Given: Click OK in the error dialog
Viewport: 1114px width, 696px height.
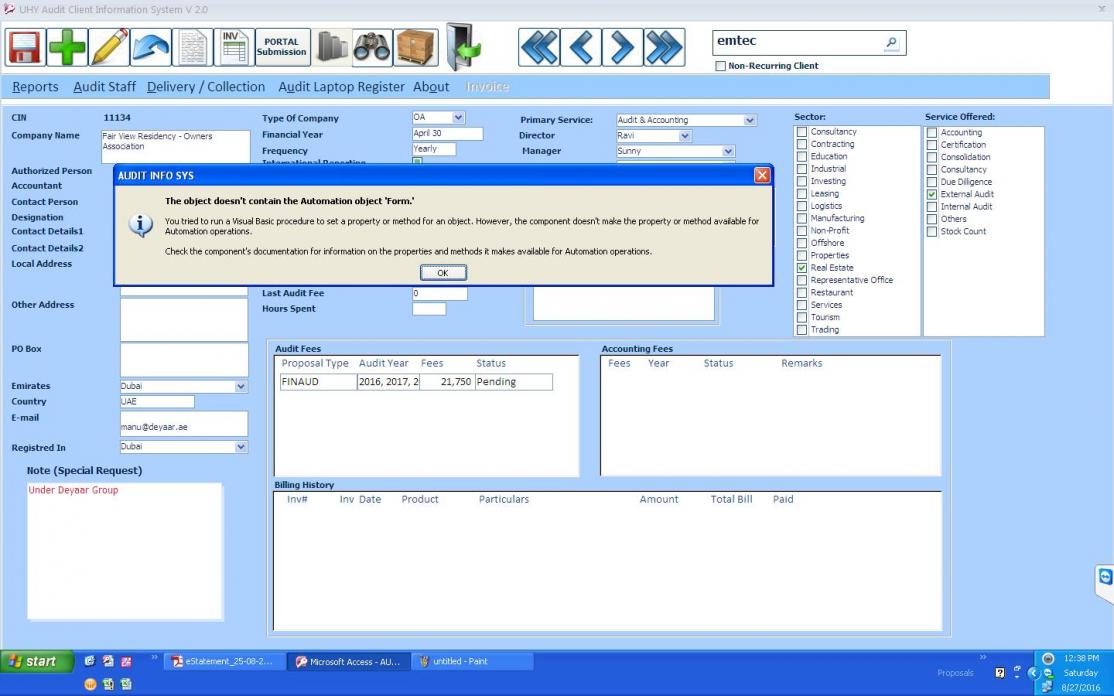Looking at the screenshot, I should point(443,273).
